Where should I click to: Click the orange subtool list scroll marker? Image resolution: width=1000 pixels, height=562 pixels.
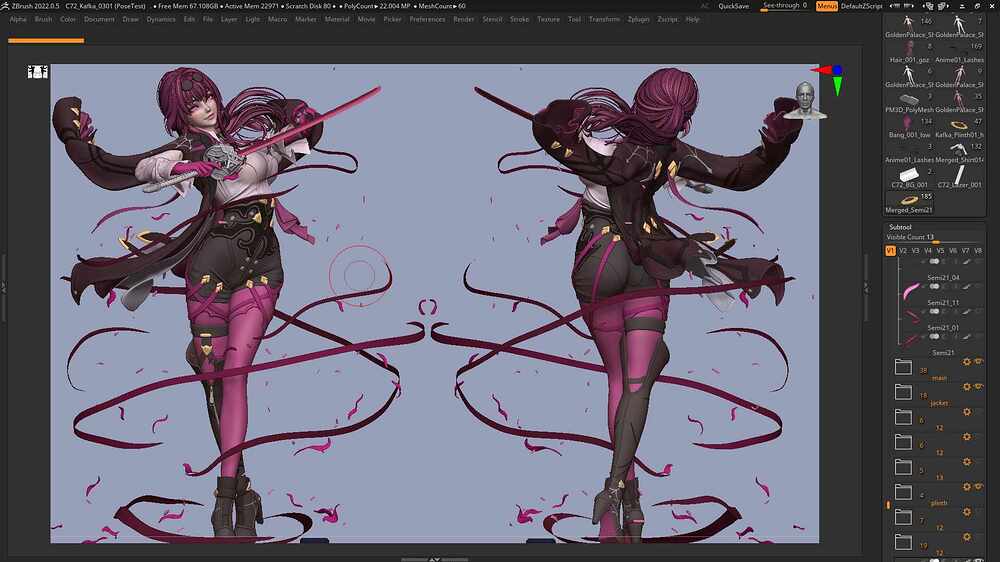pyautogui.click(x=888, y=505)
